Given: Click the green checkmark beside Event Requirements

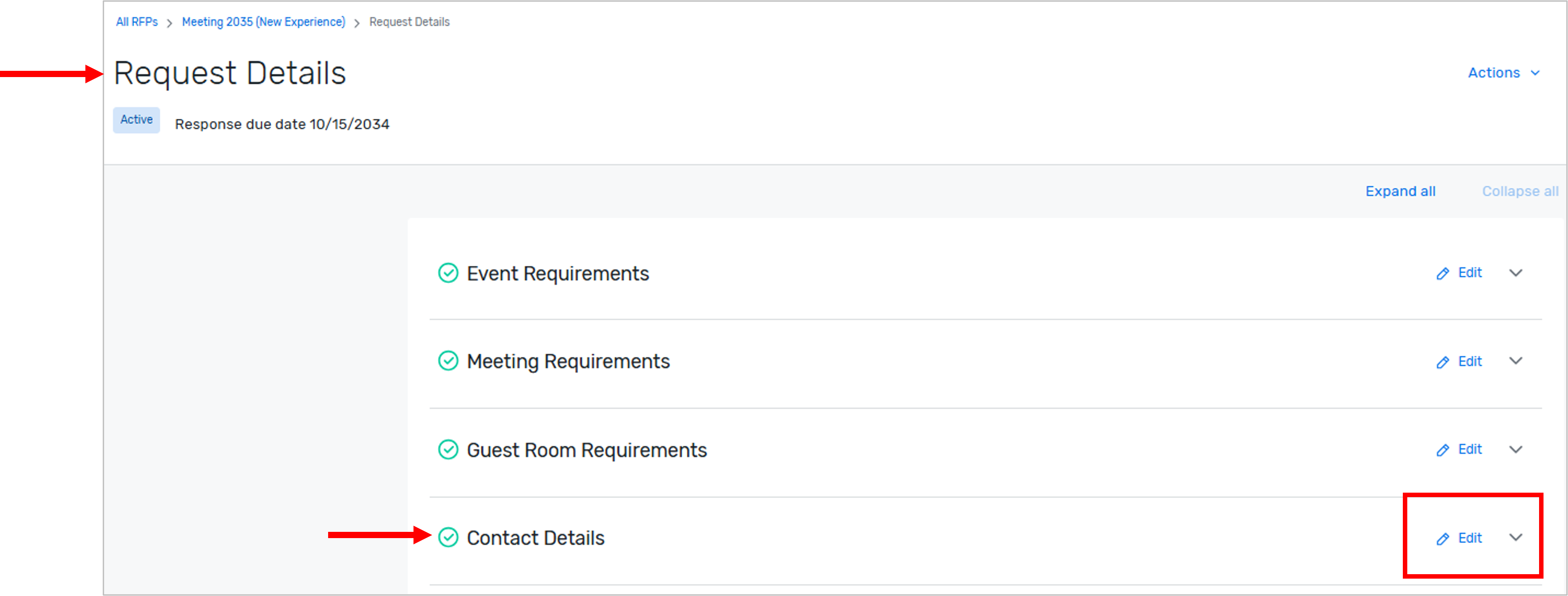Looking at the screenshot, I should pyautogui.click(x=448, y=274).
